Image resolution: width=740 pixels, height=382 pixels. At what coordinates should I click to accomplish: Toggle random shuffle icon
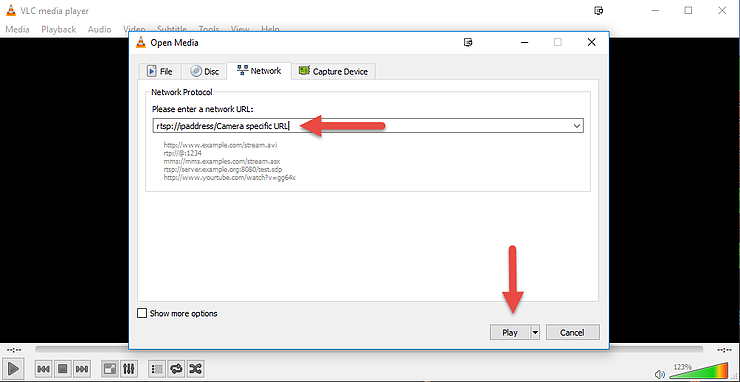pos(195,368)
